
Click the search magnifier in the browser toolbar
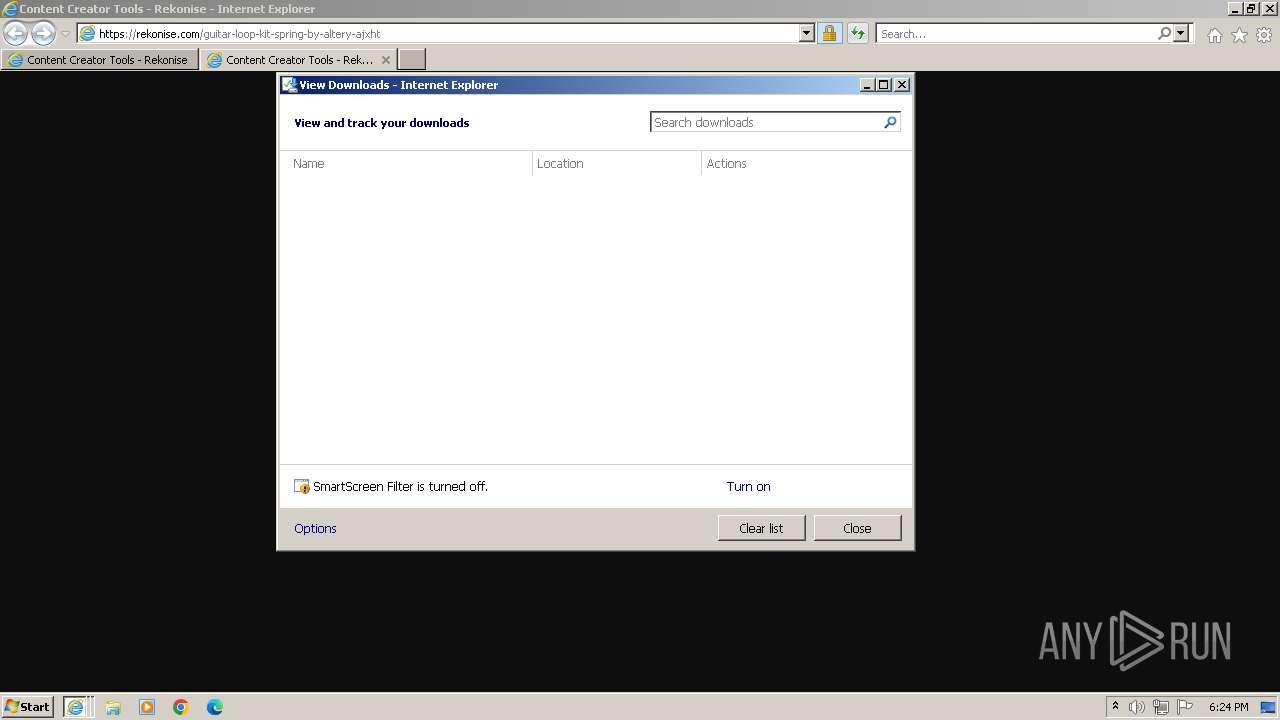click(x=1164, y=33)
